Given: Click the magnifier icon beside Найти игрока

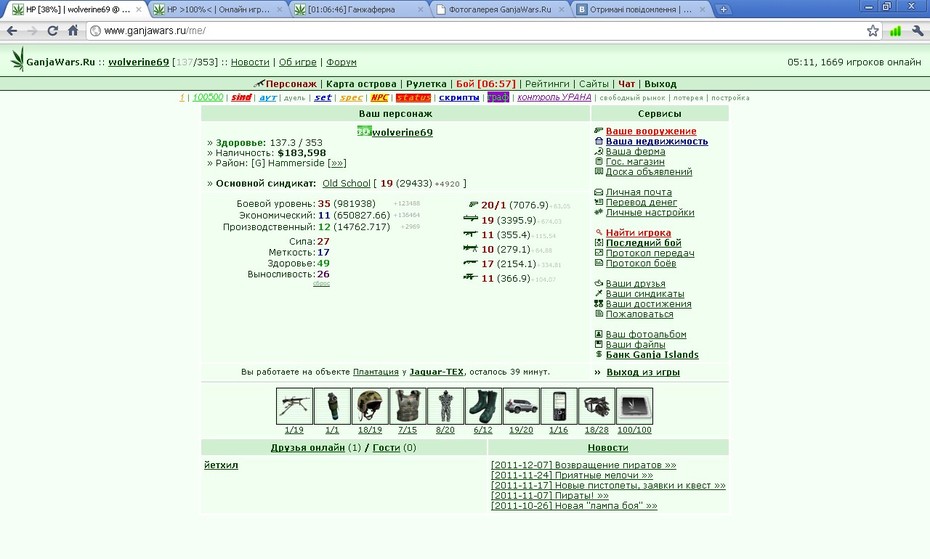Looking at the screenshot, I should click(x=599, y=233).
